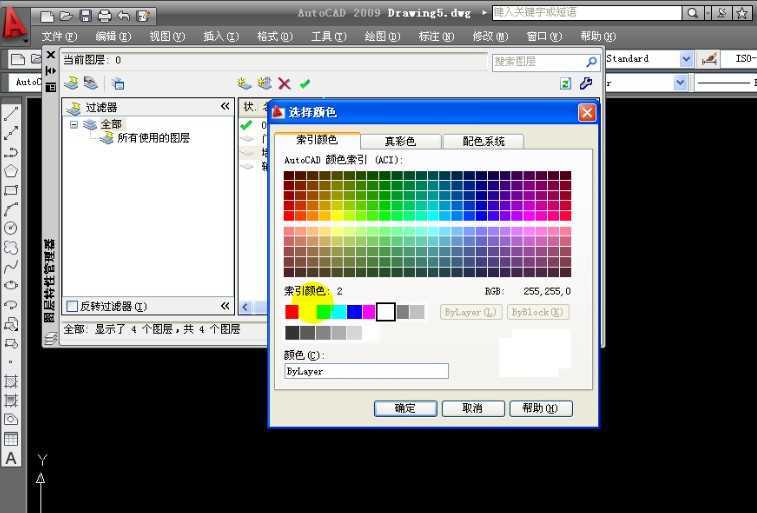
Task: Pick the blue standard color swatch
Action: point(354,312)
